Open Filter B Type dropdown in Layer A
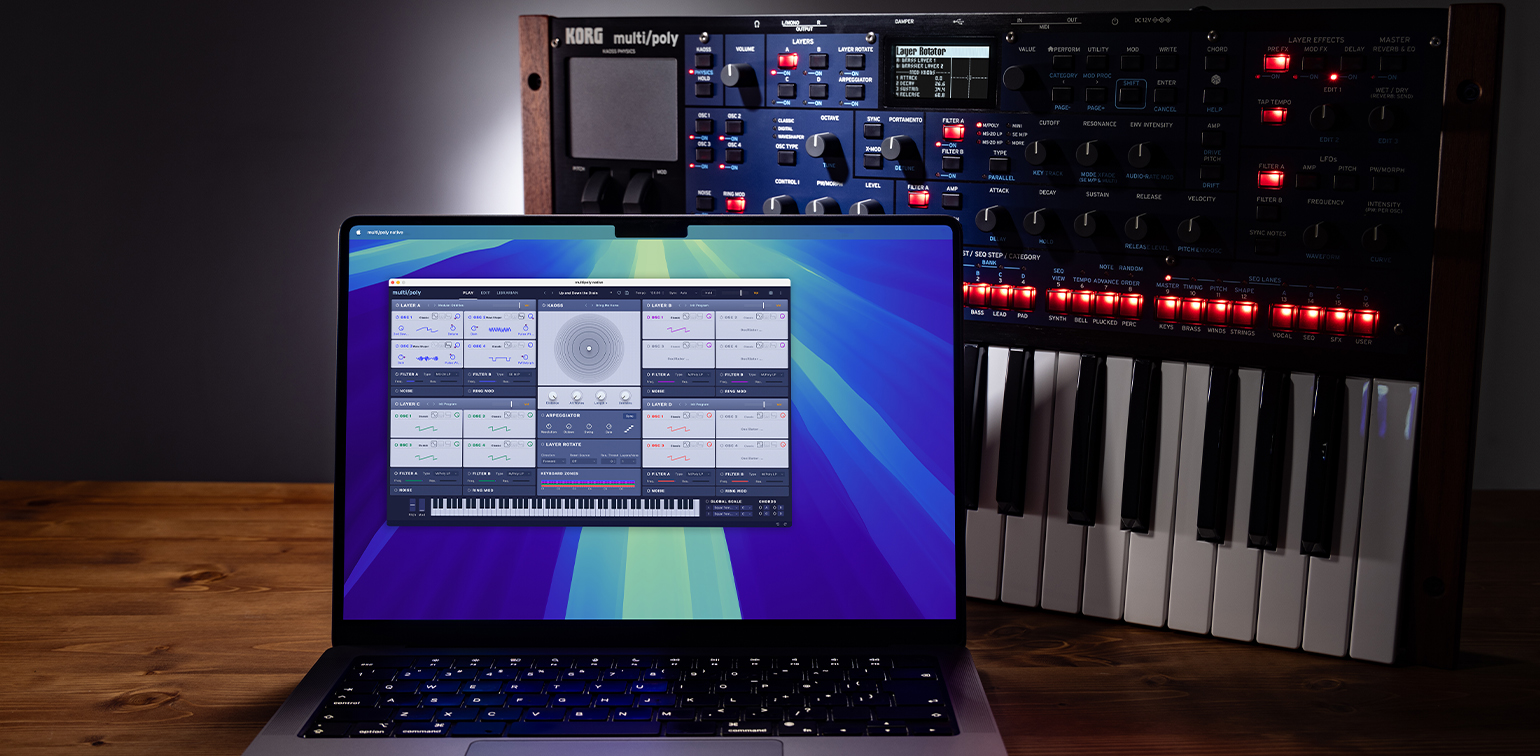 [x=520, y=374]
